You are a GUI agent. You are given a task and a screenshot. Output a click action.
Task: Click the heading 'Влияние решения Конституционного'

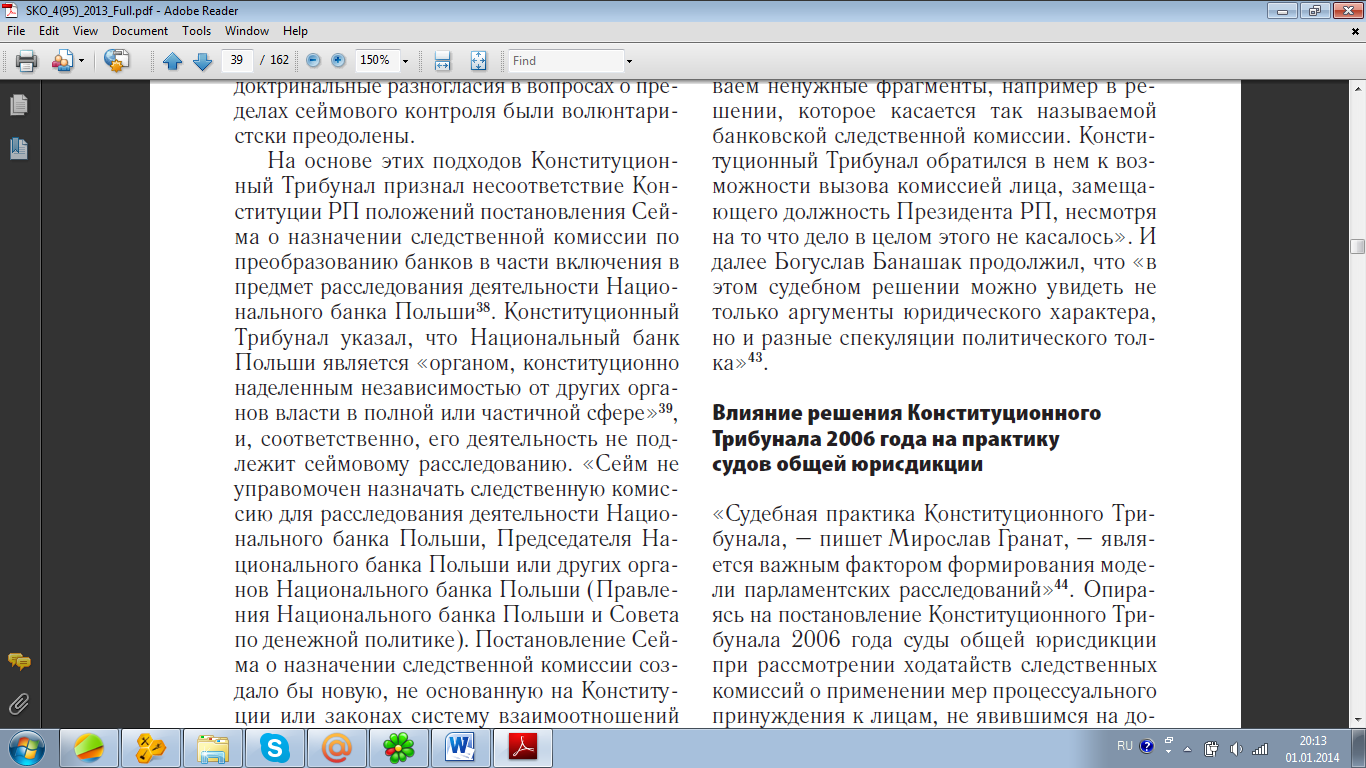(907, 413)
